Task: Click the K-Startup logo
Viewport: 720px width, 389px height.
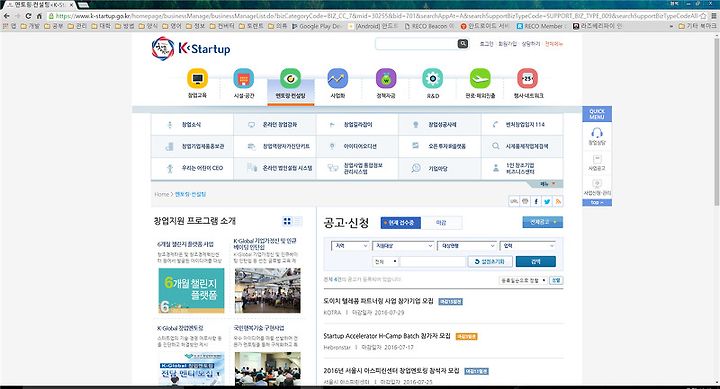Action: pos(191,48)
